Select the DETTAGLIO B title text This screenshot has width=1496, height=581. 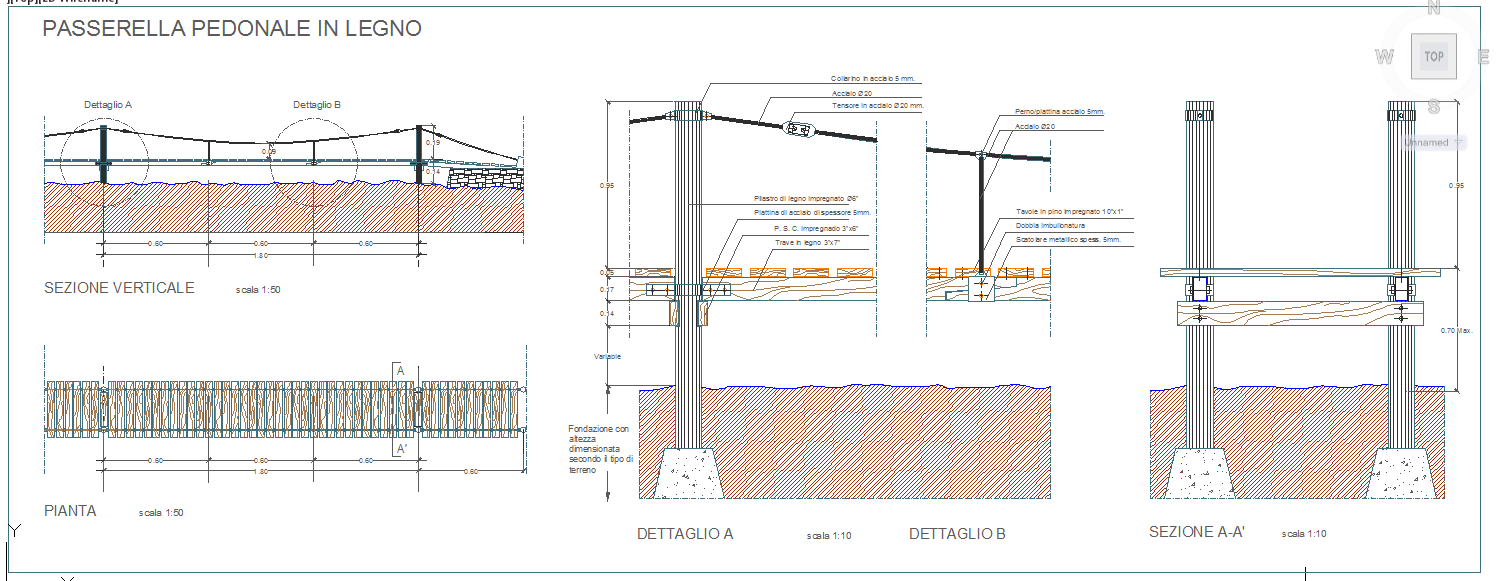coord(957,534)
